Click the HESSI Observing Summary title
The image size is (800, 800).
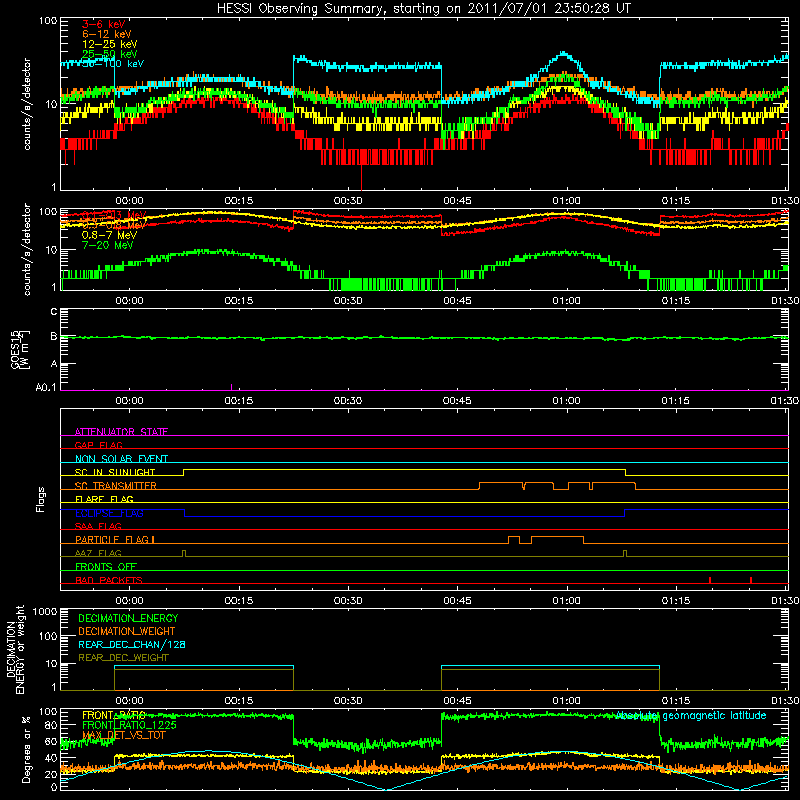tap(424, 8)
